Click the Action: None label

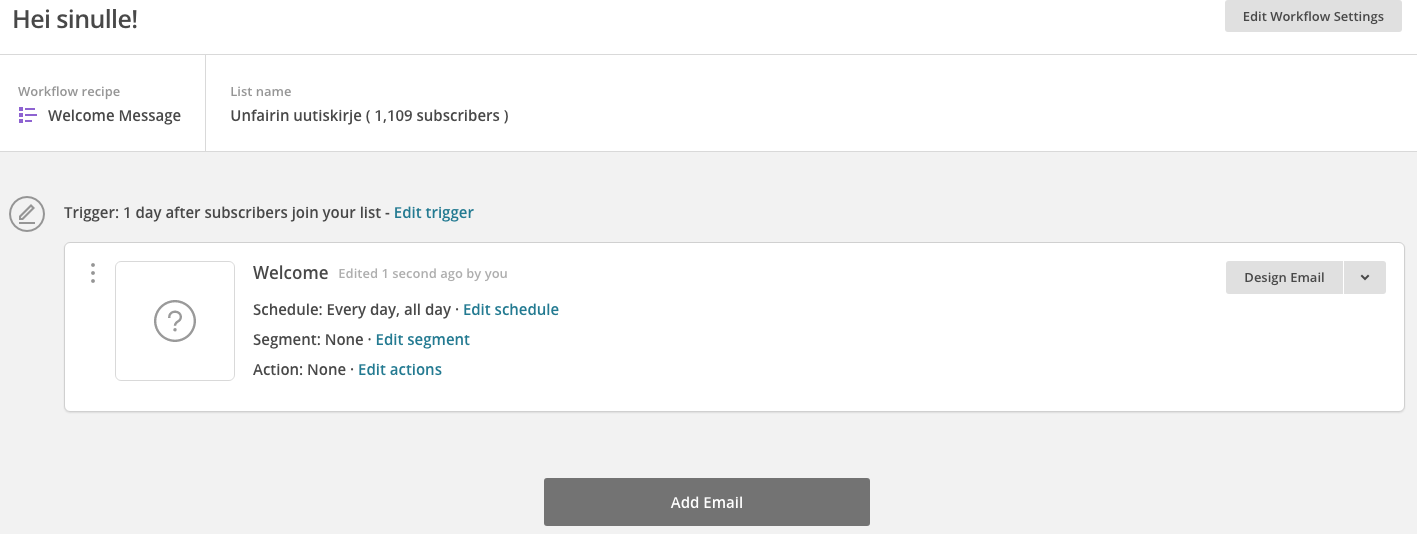pyautogui.click(x=300, y=370)
